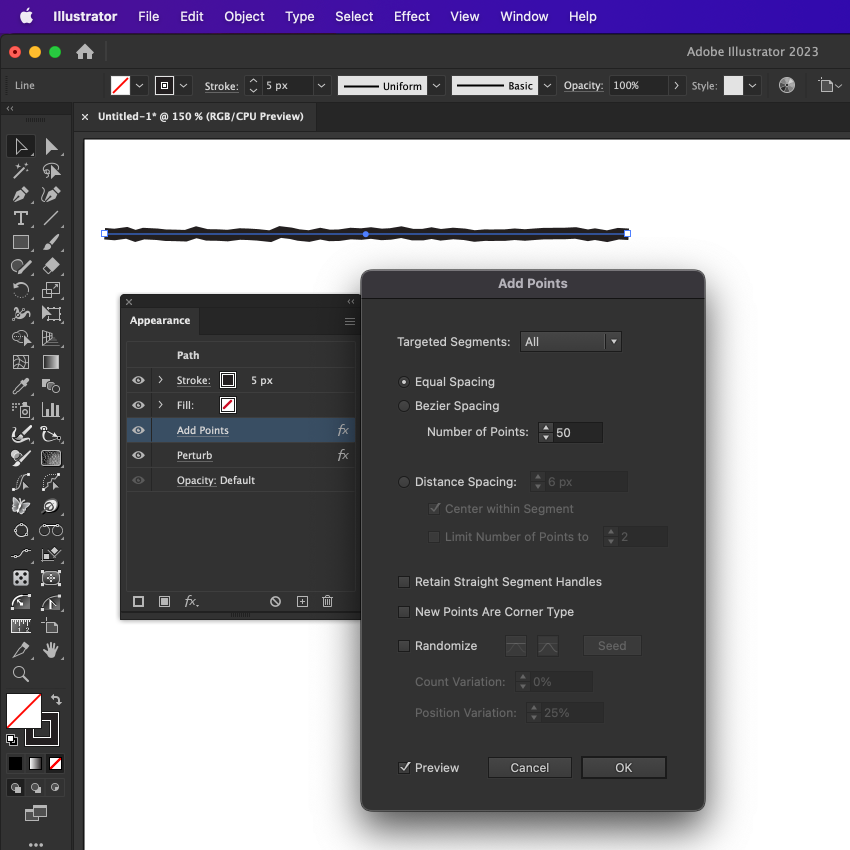Select the Selection tool arrow
This screenshot has height=850, width=850.
pyautogui.click(x=21, y=146)
